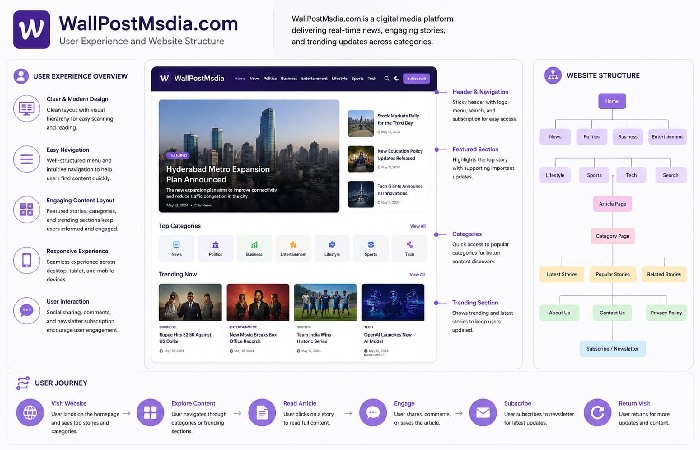Open the Rupee Hits trending card image

pos(190,302)
